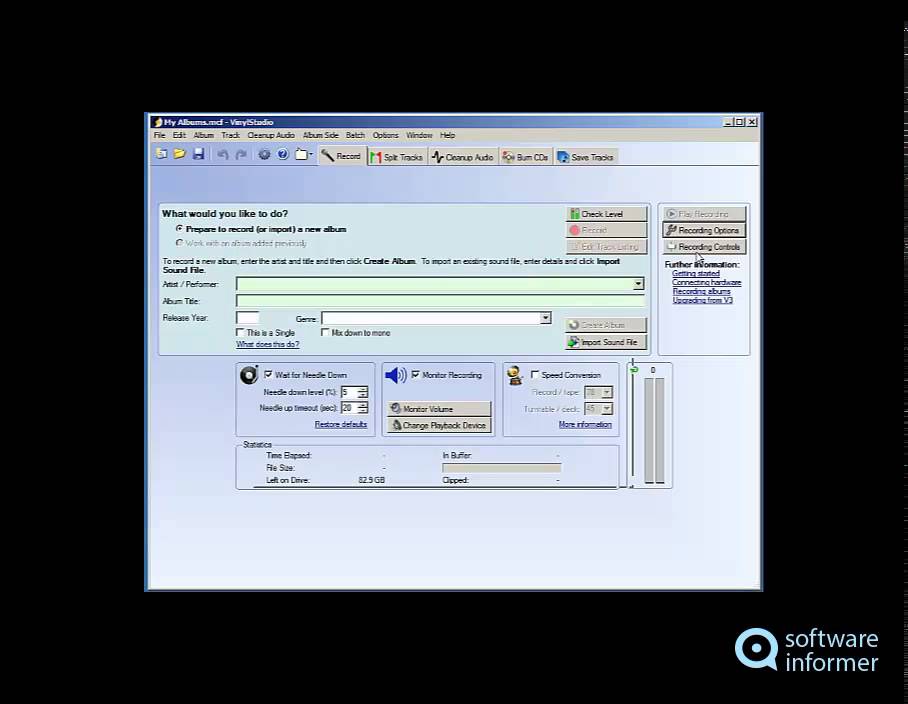Click the Redo arrow toolbar icon

(241, 155)
